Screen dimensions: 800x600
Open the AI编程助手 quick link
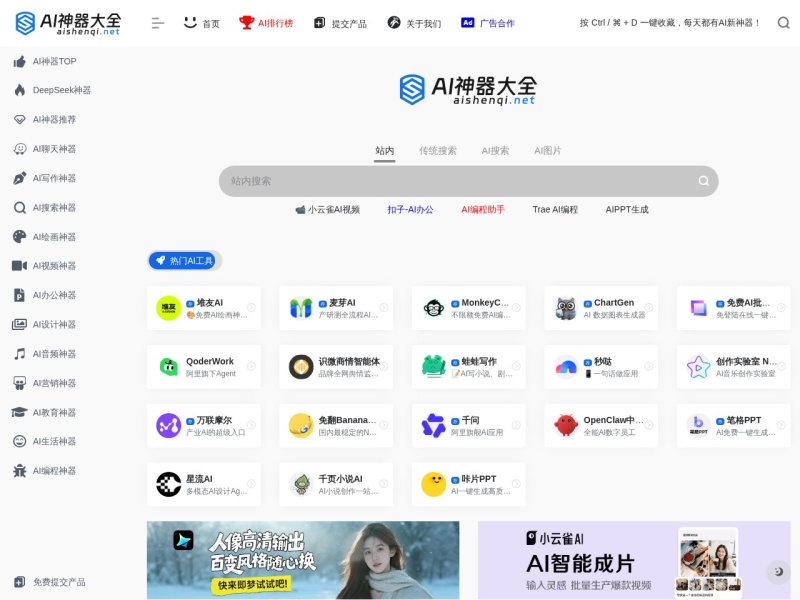pyautogui.click(x=483, y=210)
